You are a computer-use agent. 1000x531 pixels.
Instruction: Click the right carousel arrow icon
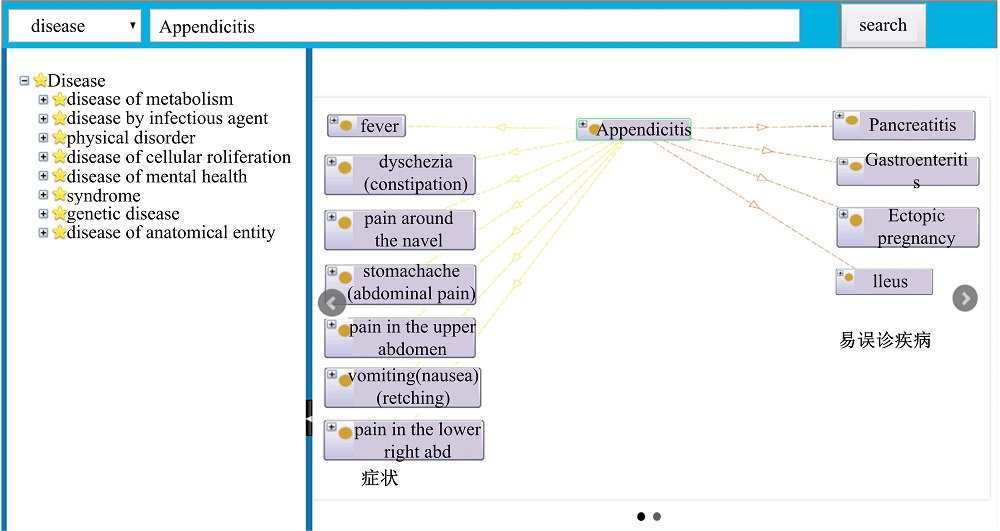click(x=964, y=298)
